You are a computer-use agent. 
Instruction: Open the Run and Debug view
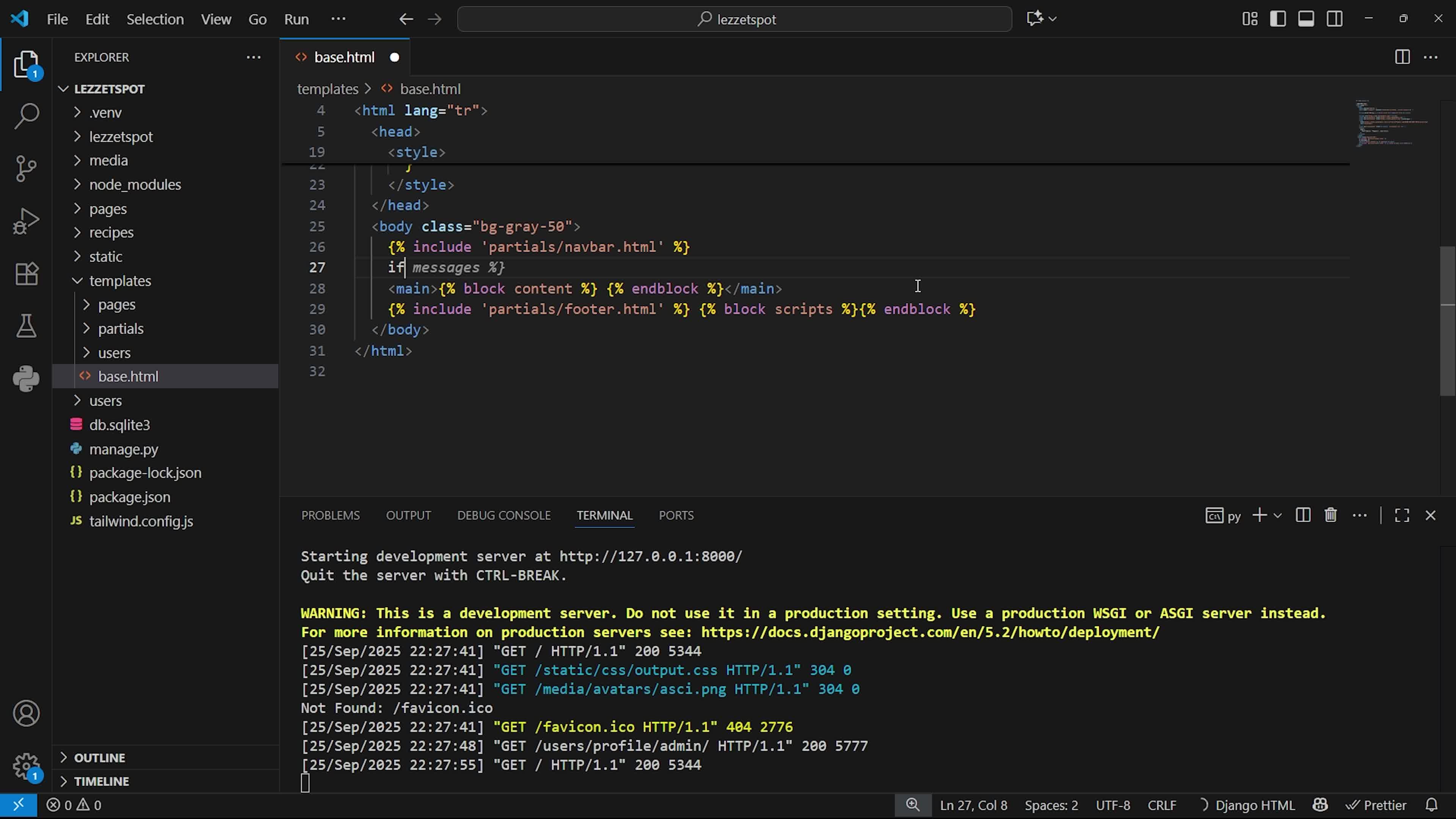pyautogui.click(x=26, y=221)
